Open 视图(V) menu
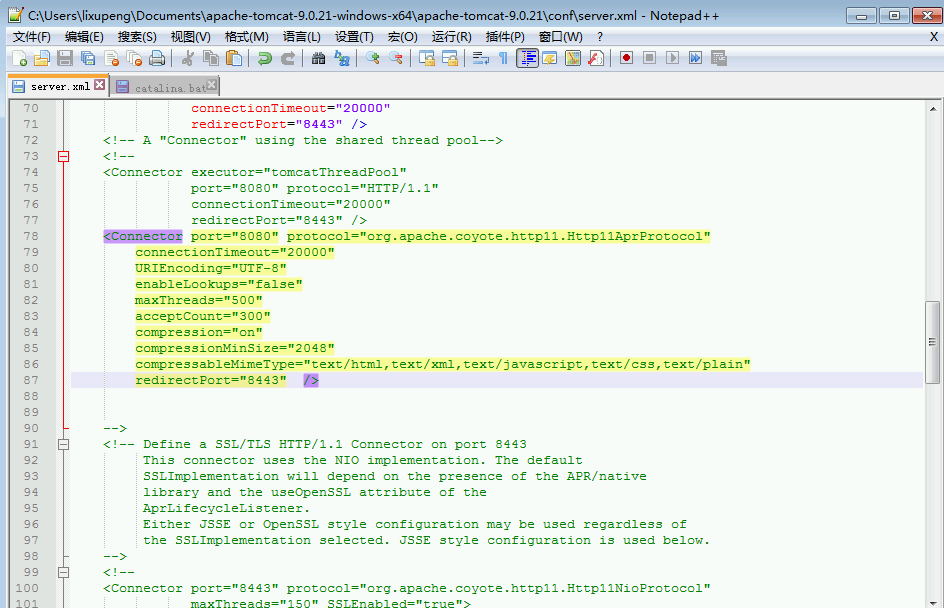 tap(191, 37)
